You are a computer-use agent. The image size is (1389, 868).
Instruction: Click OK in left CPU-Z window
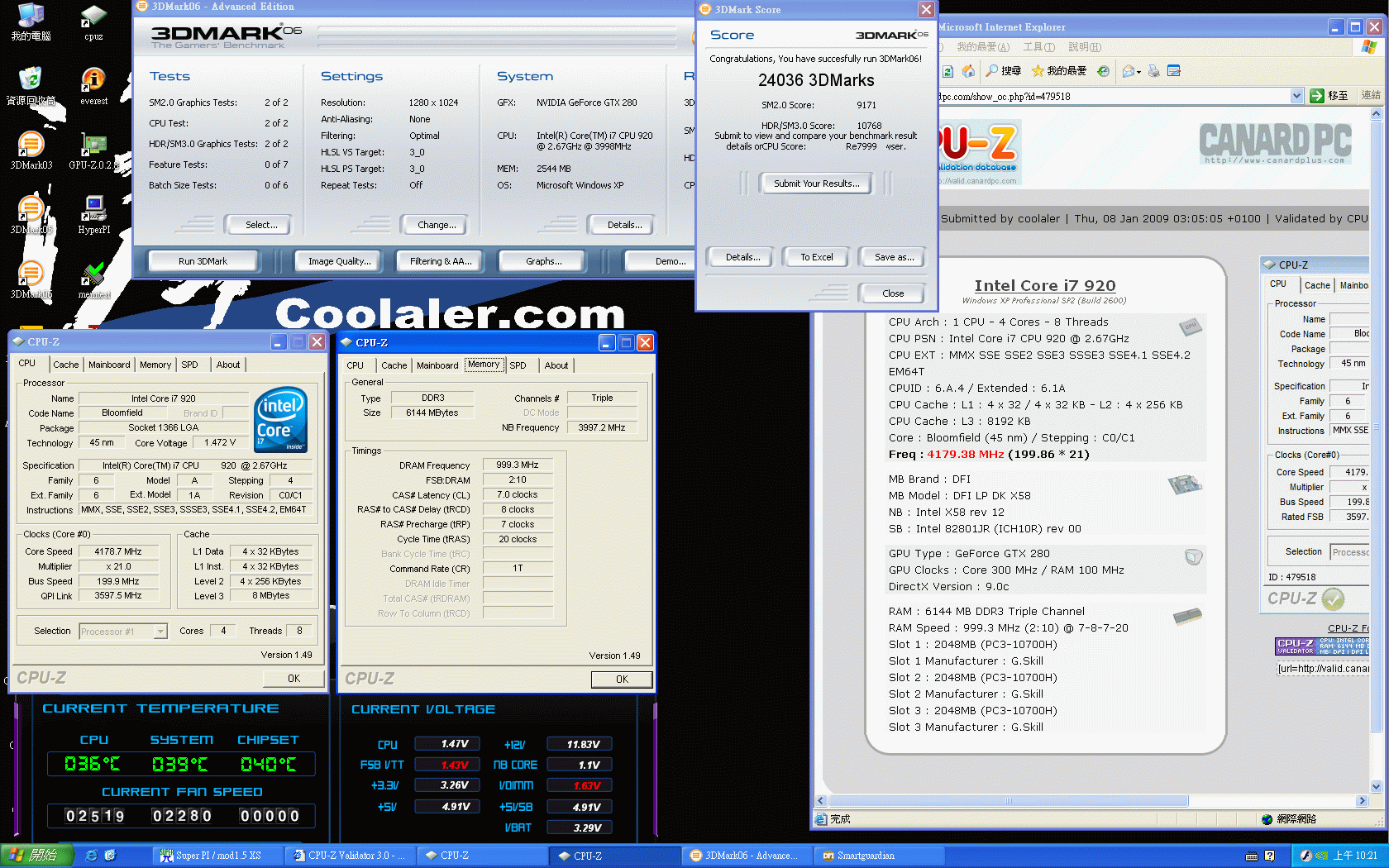click(x=294, y=678)
